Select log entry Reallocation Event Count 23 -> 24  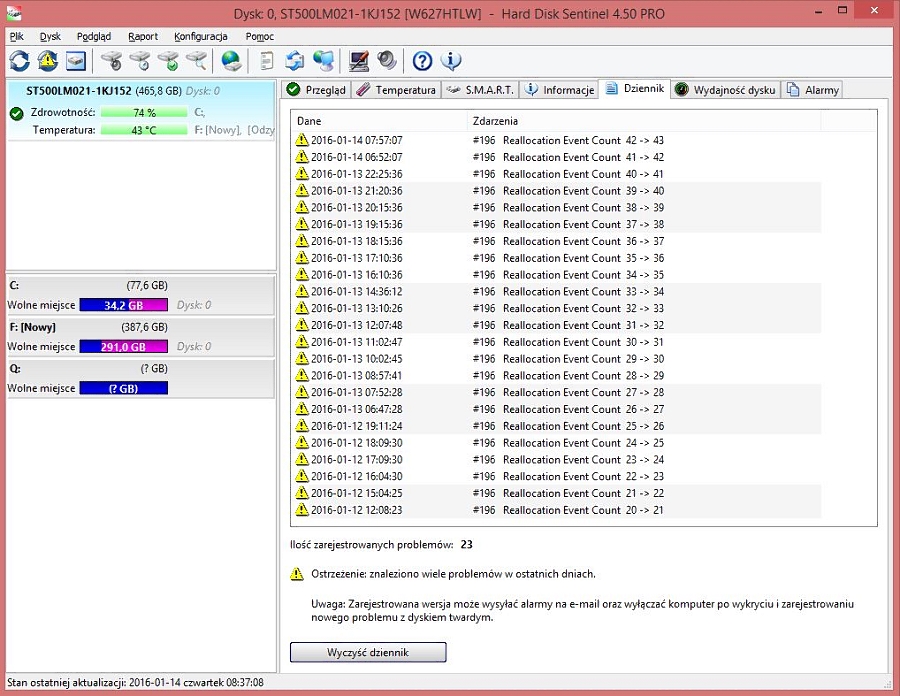(x=557, y=460)
